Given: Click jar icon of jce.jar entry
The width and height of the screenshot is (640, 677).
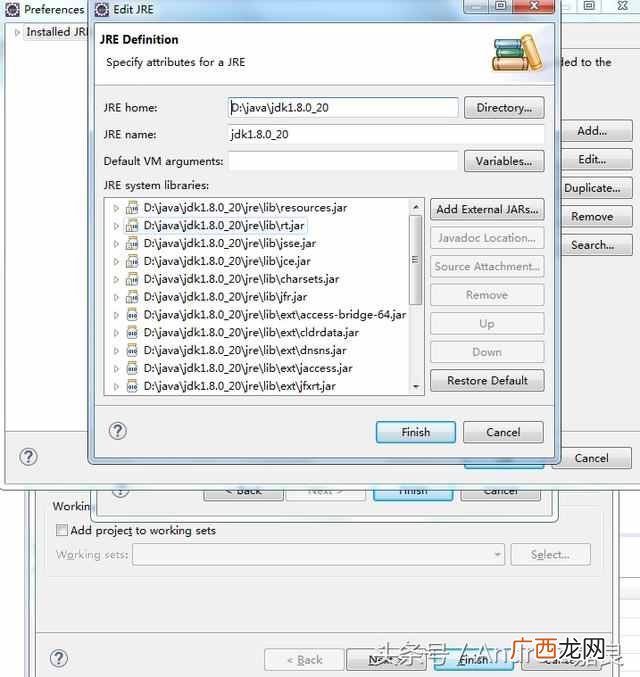Looking at the screenshot, I should coord(132,262).
